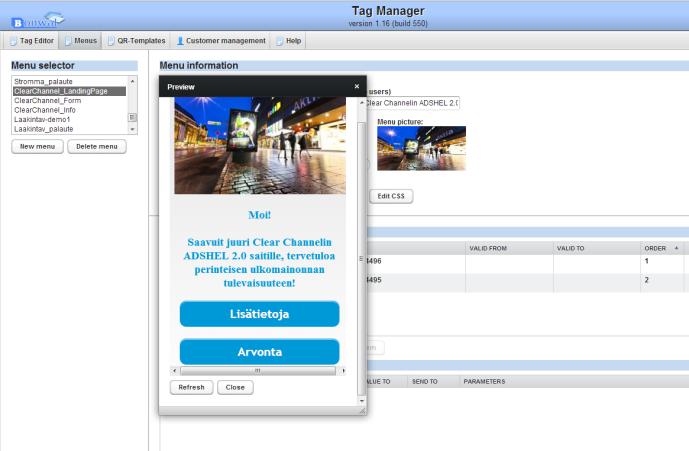
Task: Click the QR-Templates page icon
Action: coord(111,41)
